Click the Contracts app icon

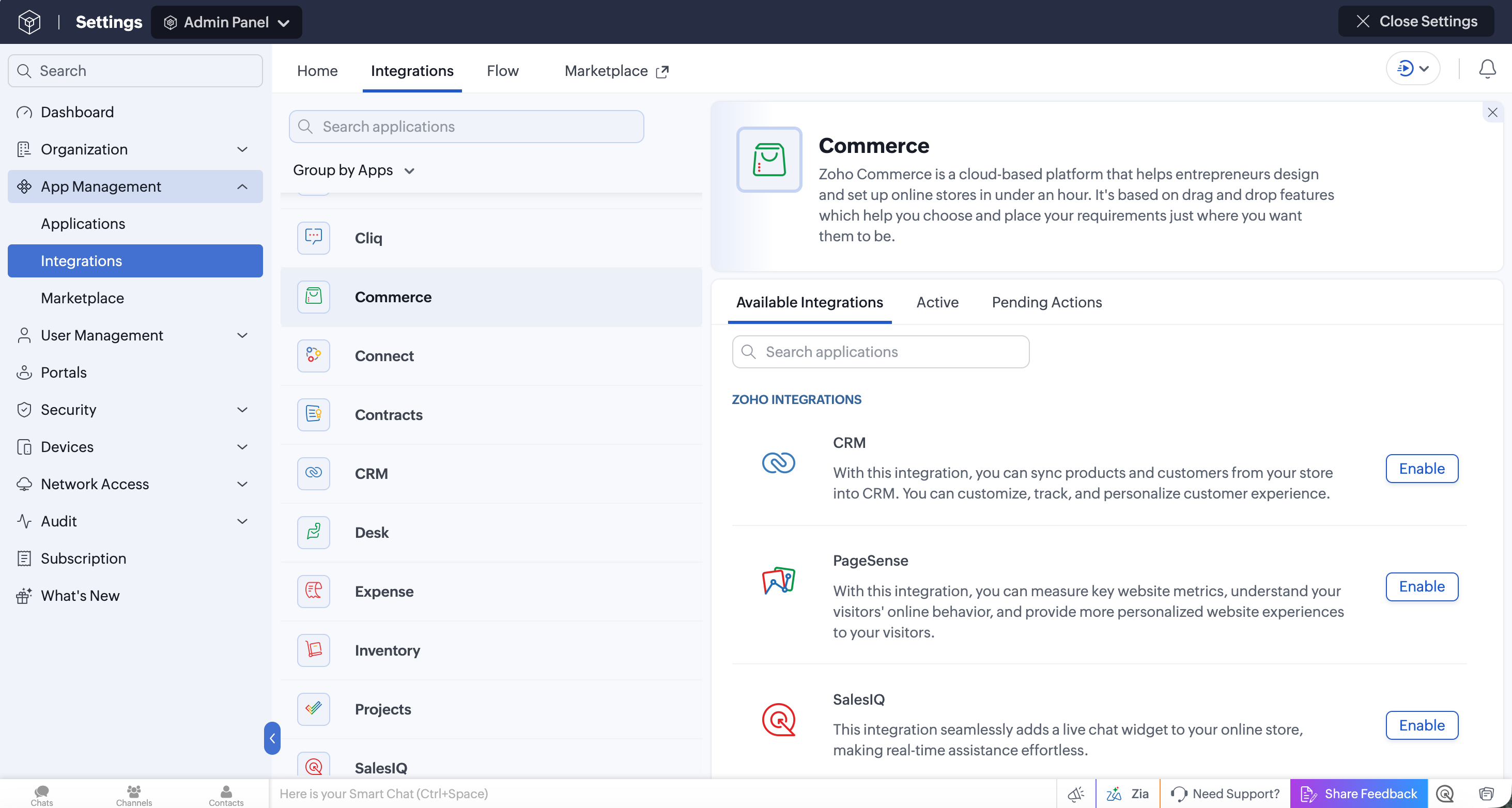click(x=314, y=414)
